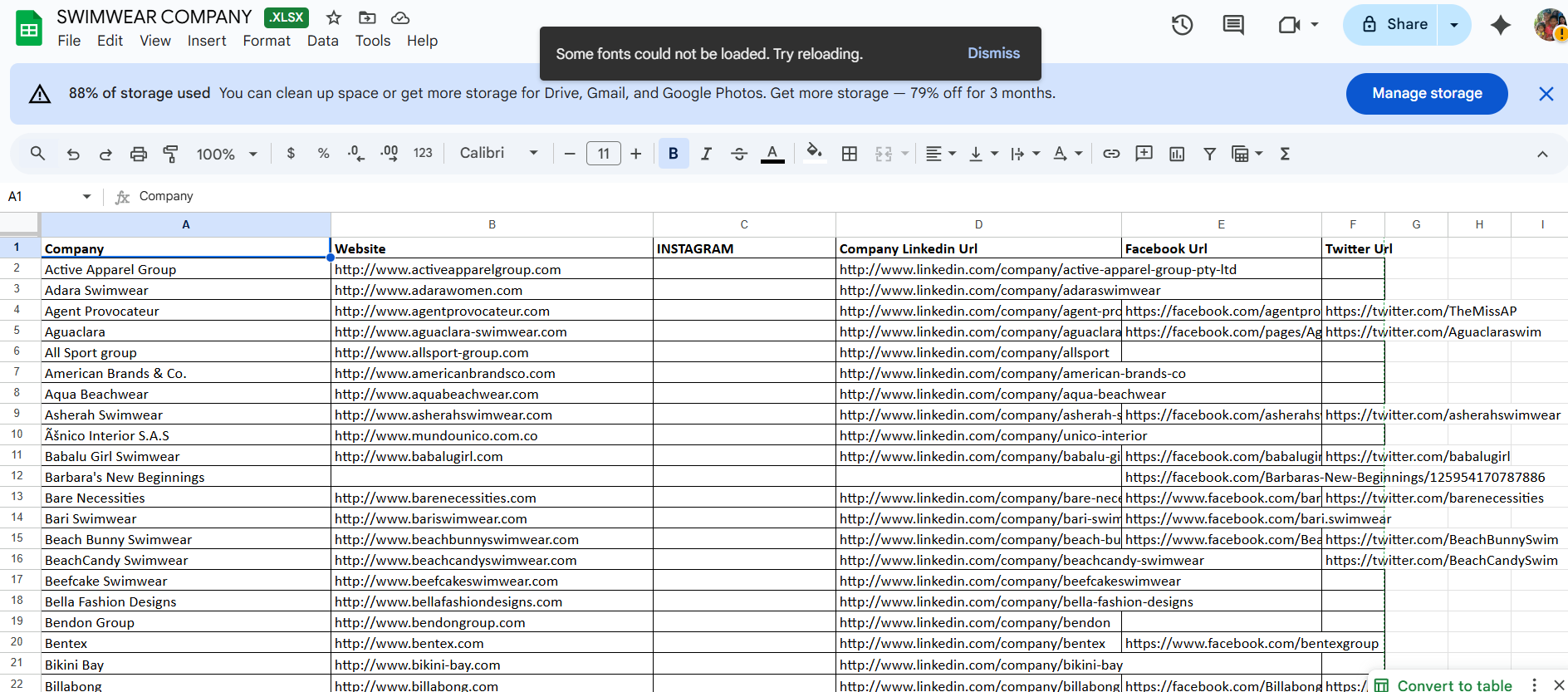
Task: Click the http://www.bentex.com cell
Action: click(x=492, y=643)
